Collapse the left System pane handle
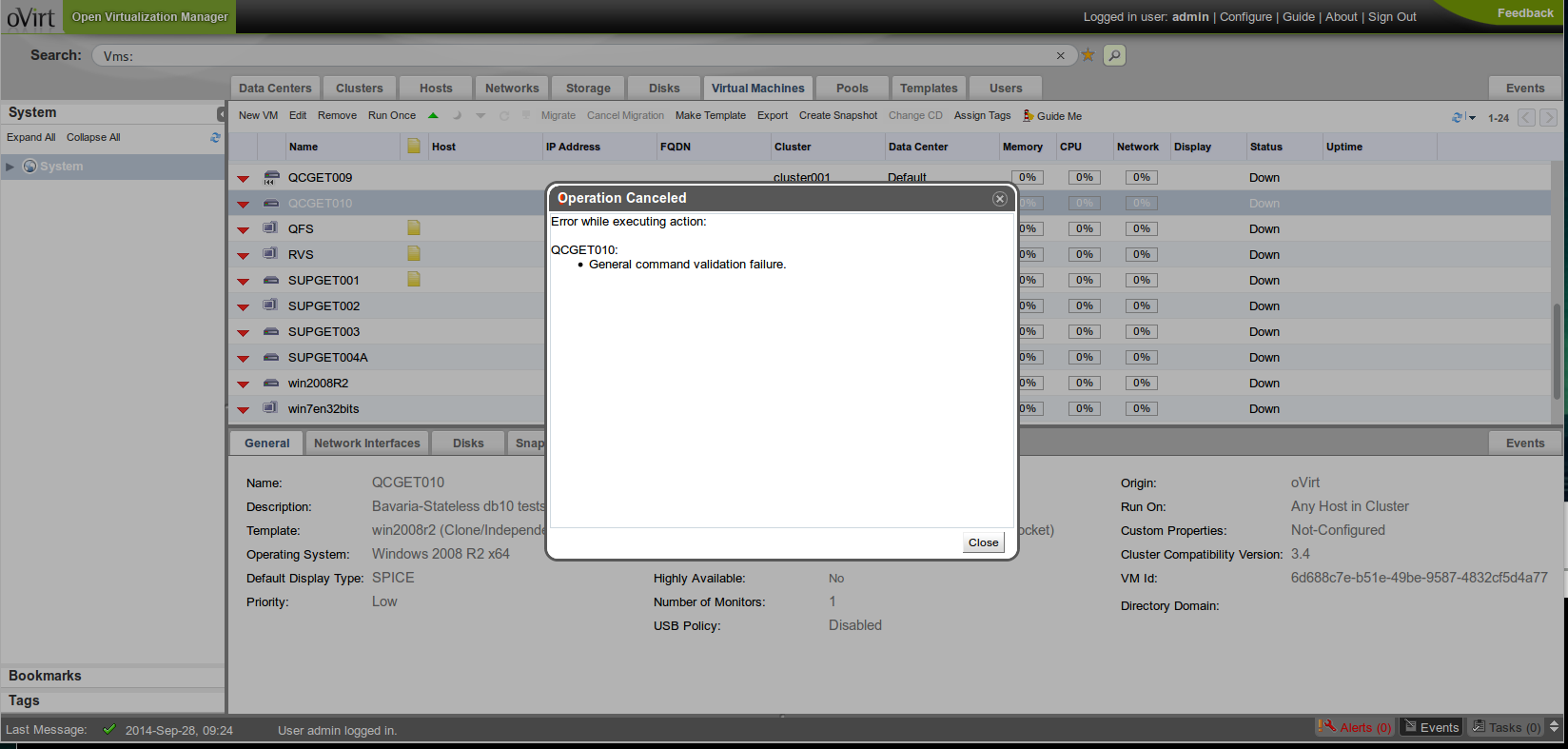This screenshot has height=749, width=1568. [x=221, y=113]
